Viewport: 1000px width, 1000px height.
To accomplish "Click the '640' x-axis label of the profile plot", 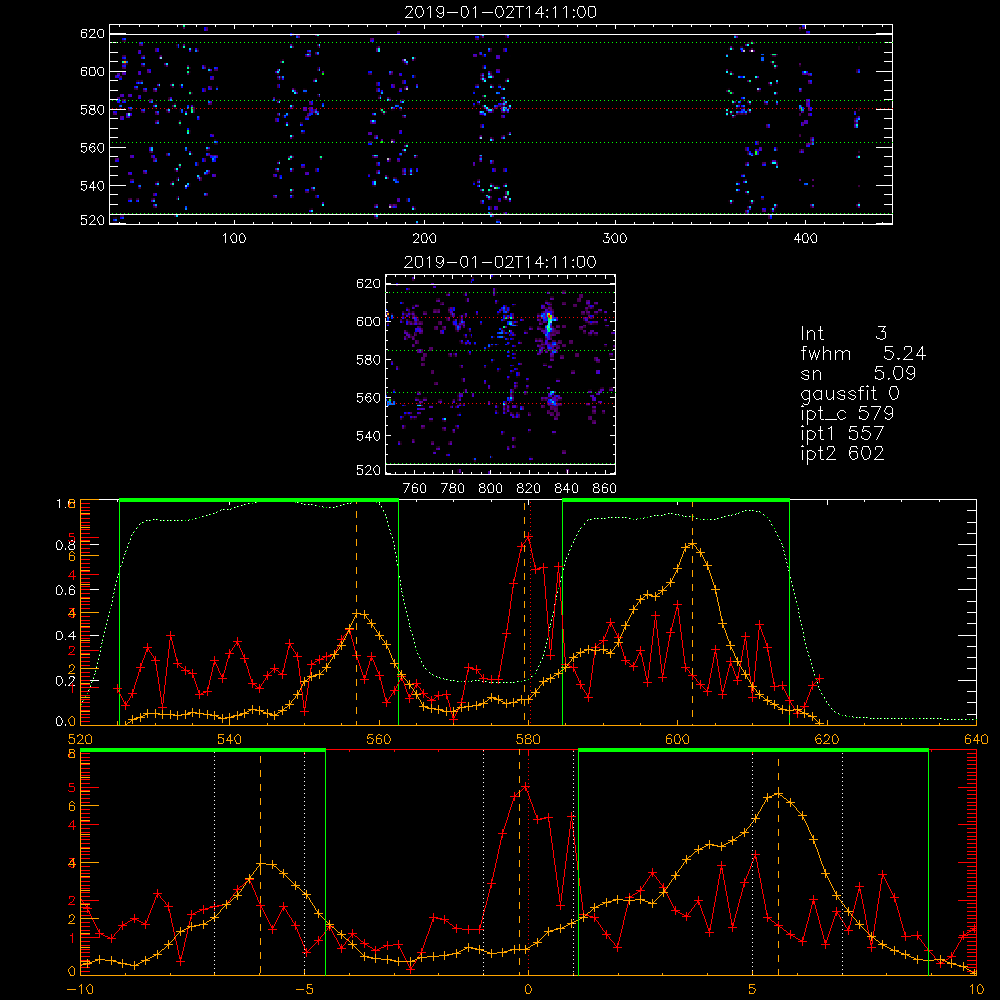I will click(976, 739).
